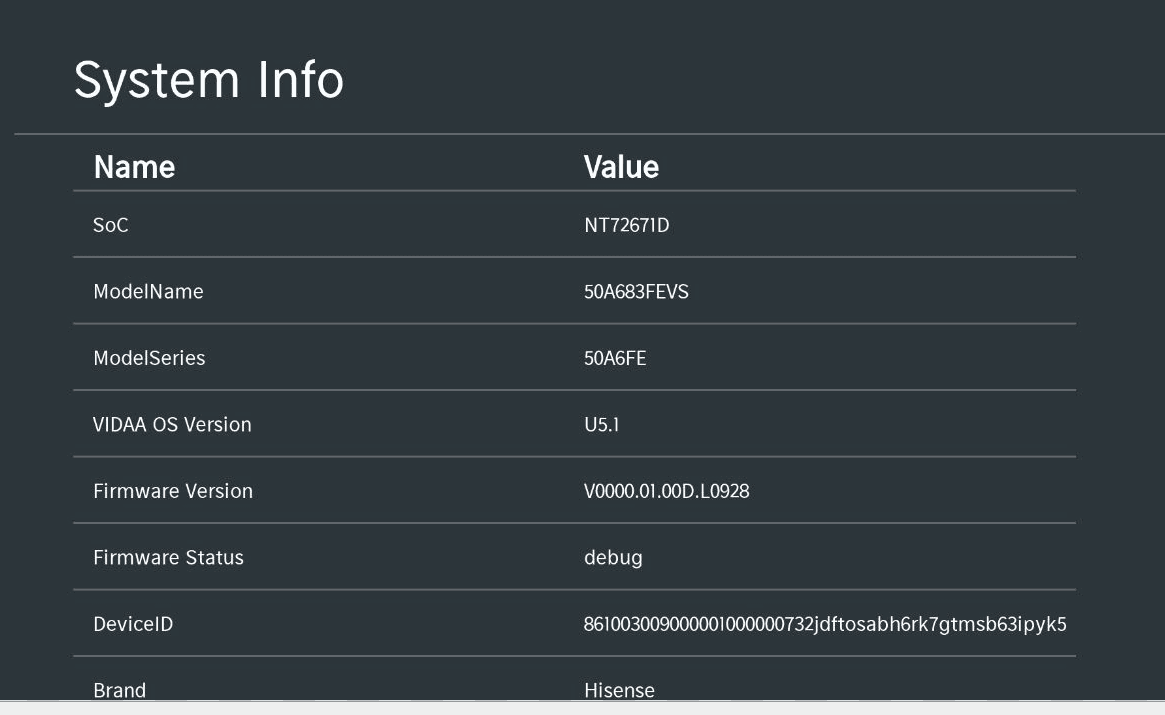
Task: Select the Value column header
Action: [x=621, y=166]
